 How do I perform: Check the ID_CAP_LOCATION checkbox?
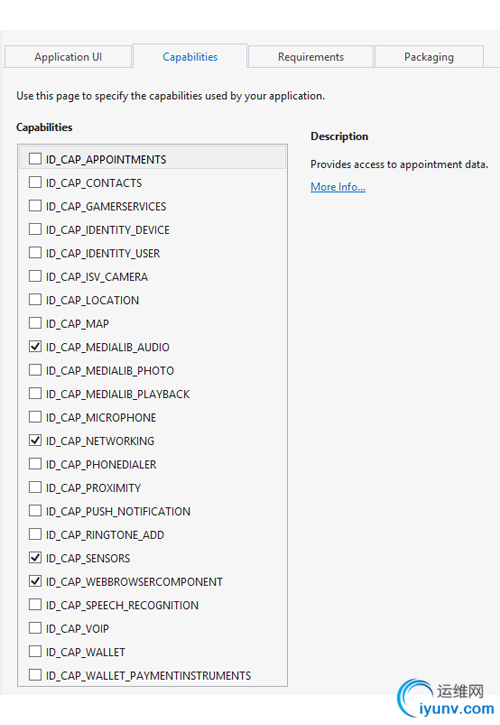[35, 300]
